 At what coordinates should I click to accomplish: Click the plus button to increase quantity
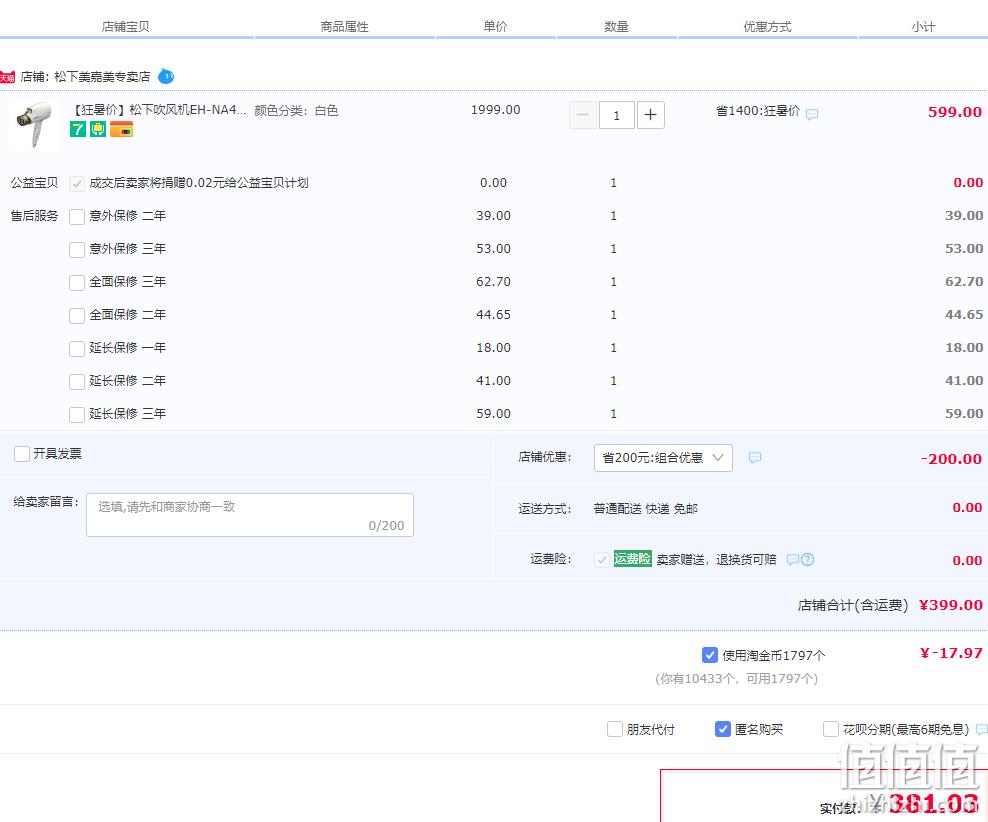tap(650, 115)
